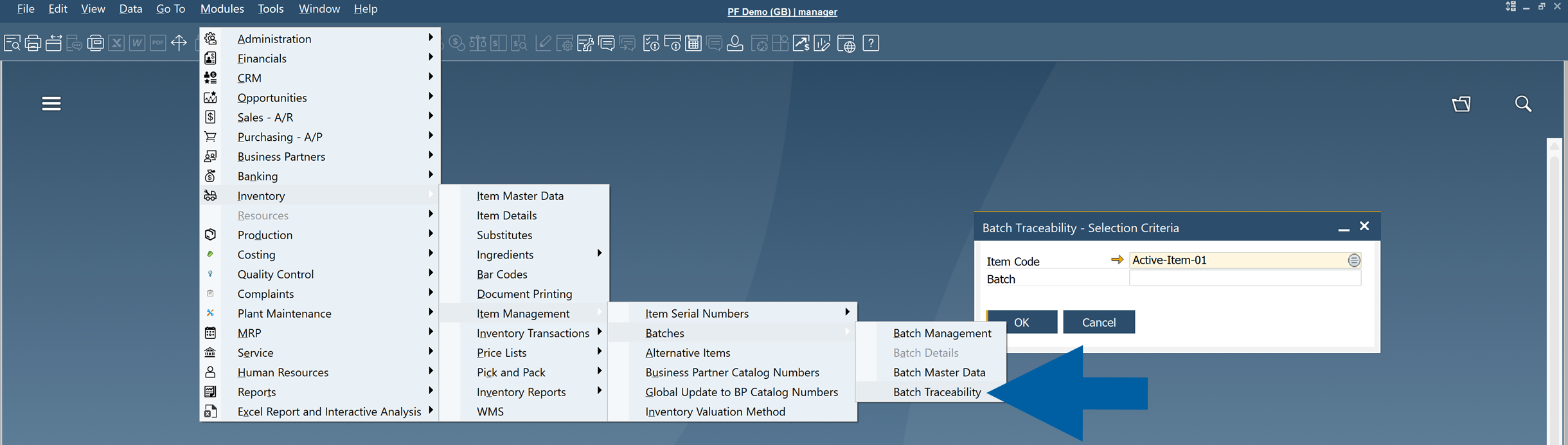Expand the Inventory Reports submenu arrow
Viewport: 1568px width, 445px height.
tap(599, 390)
